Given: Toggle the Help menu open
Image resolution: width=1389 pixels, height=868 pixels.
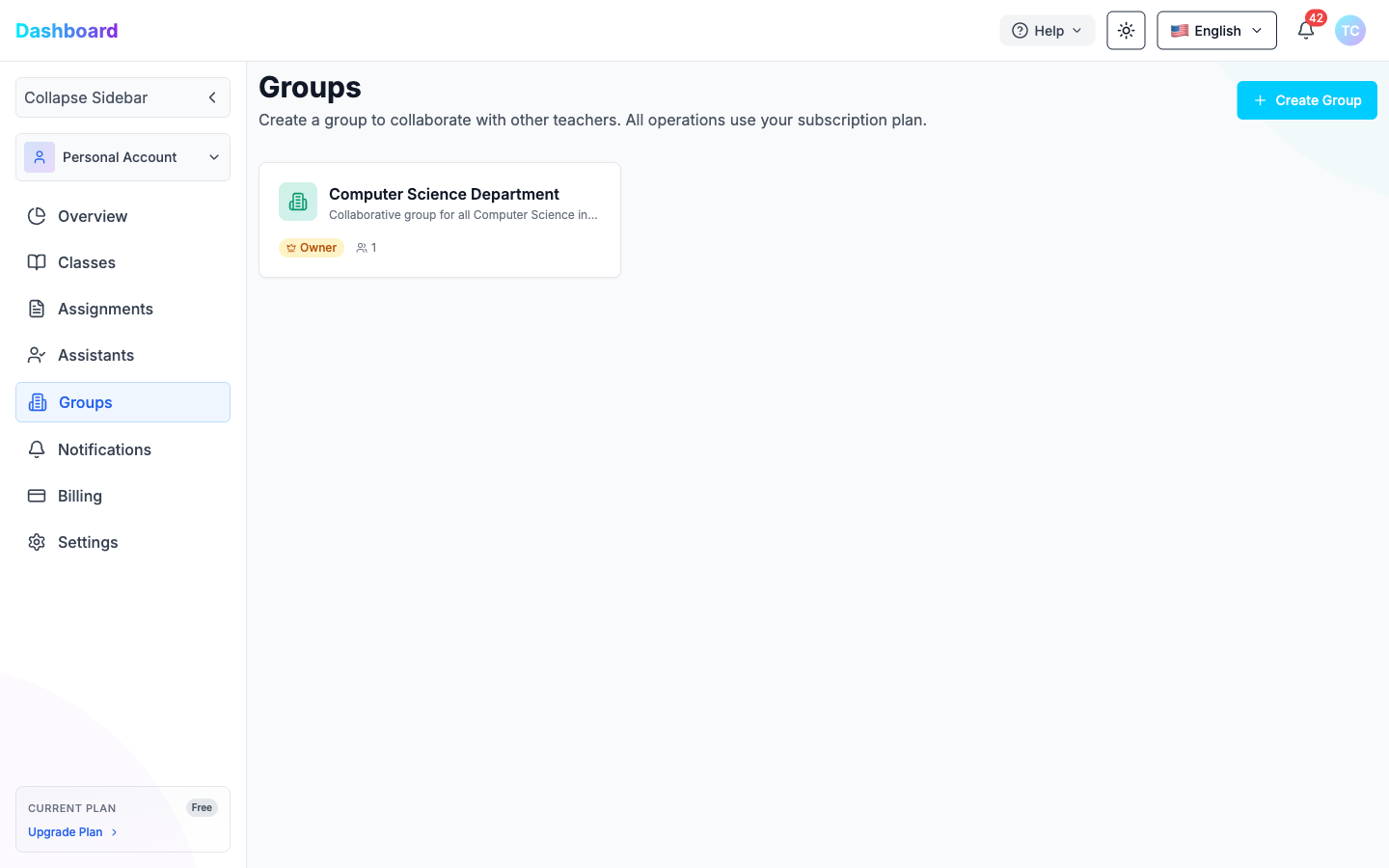Looking at the screenshot, I should coord(1047,30).
